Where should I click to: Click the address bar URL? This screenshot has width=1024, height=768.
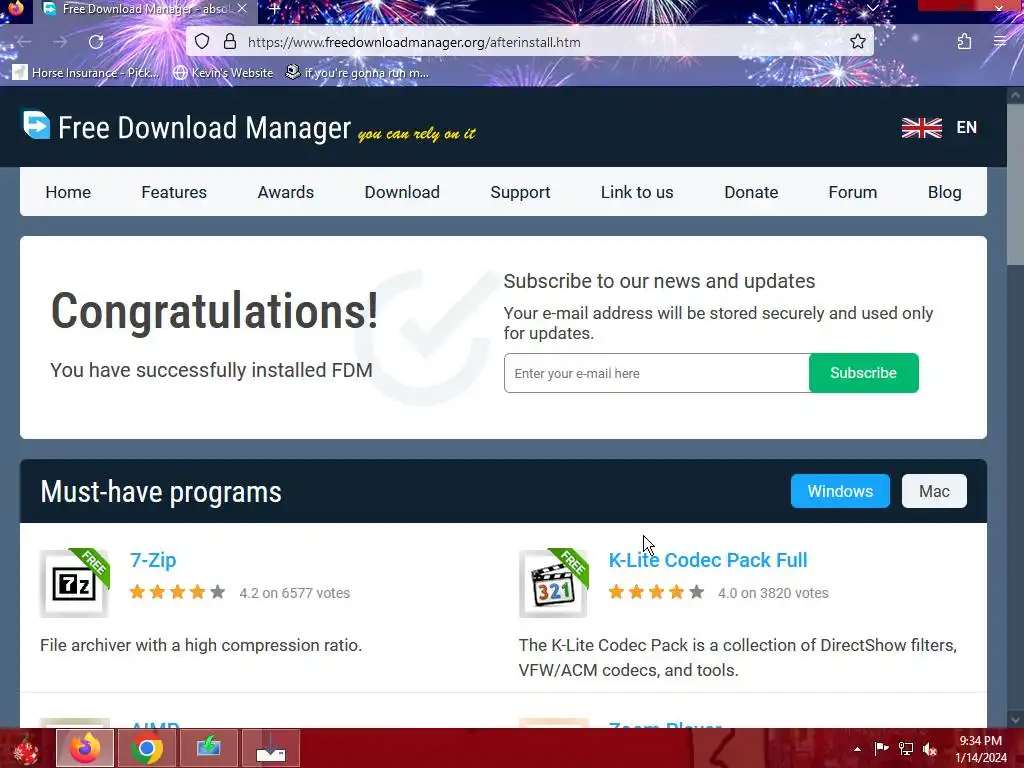click(x=414, y=42)
